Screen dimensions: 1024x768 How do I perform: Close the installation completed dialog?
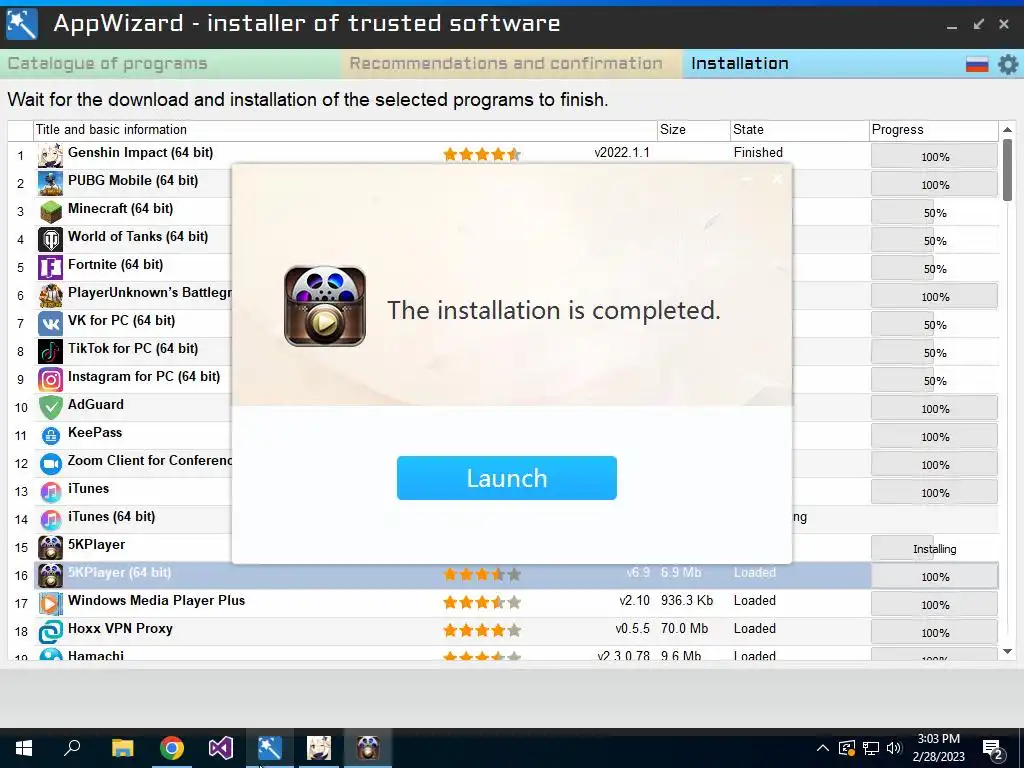[777, 178]
